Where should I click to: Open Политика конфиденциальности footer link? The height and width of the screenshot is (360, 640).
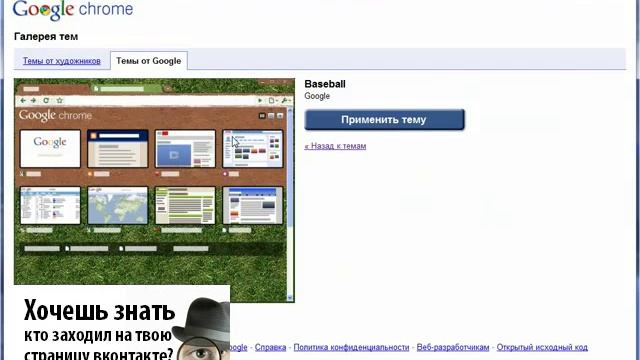(x=351, y=347)
